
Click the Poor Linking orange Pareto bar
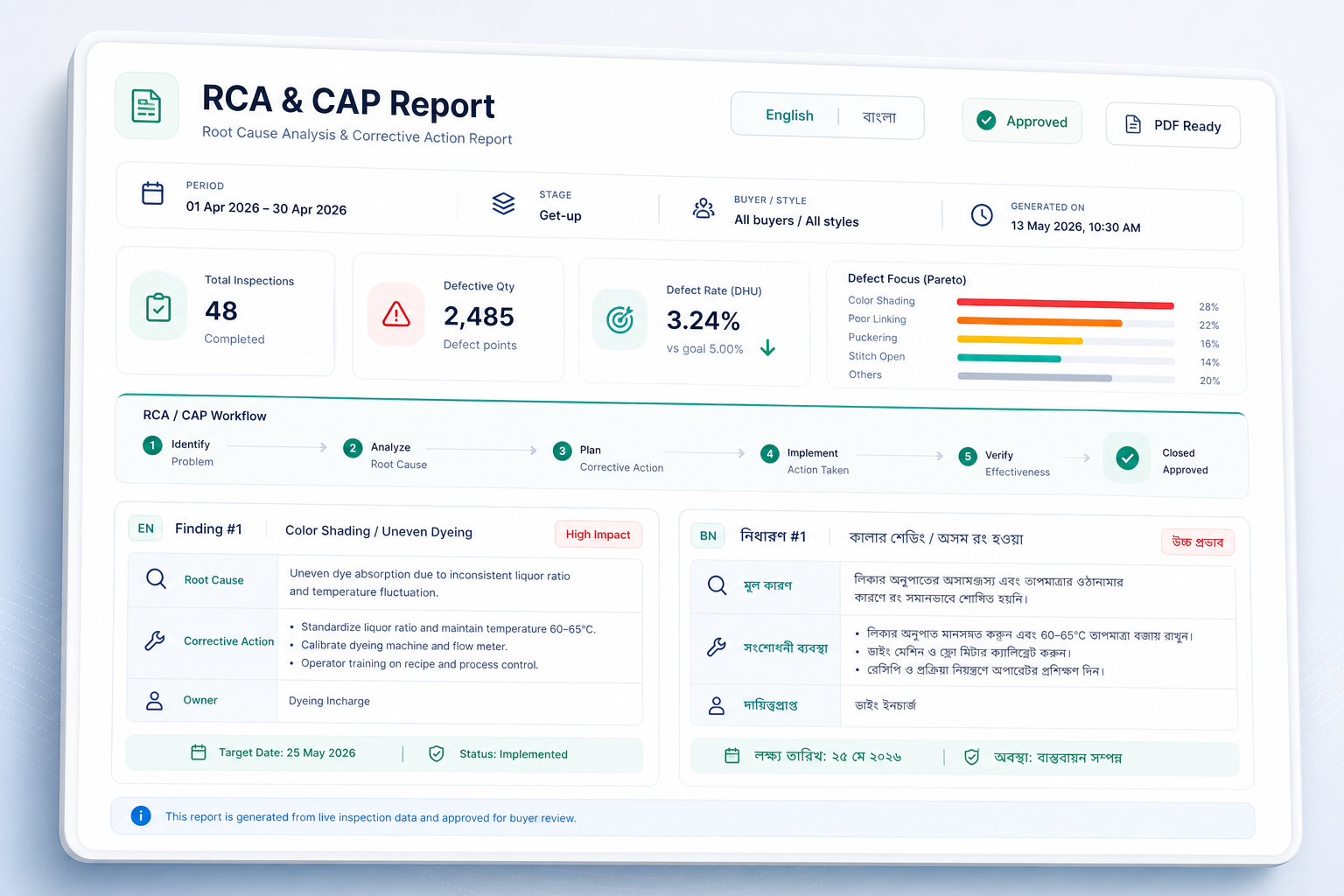1039,322
